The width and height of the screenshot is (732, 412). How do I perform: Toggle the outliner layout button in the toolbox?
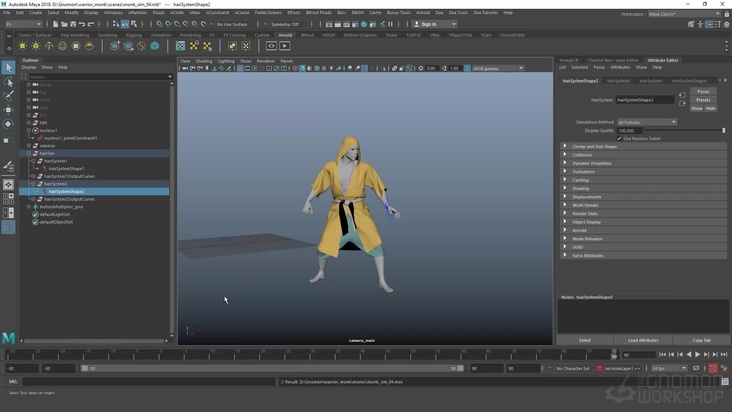tap(8, 227)
